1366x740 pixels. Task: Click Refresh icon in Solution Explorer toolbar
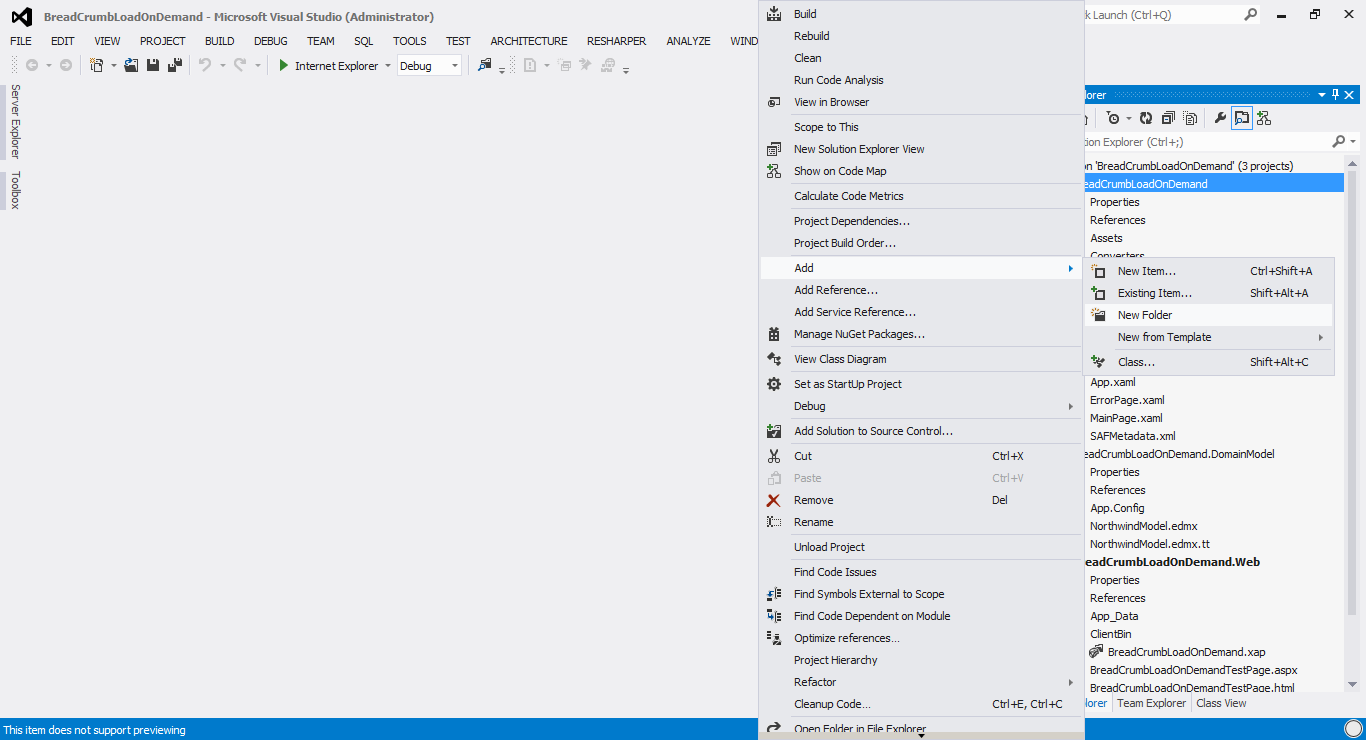pos(1146,118)
